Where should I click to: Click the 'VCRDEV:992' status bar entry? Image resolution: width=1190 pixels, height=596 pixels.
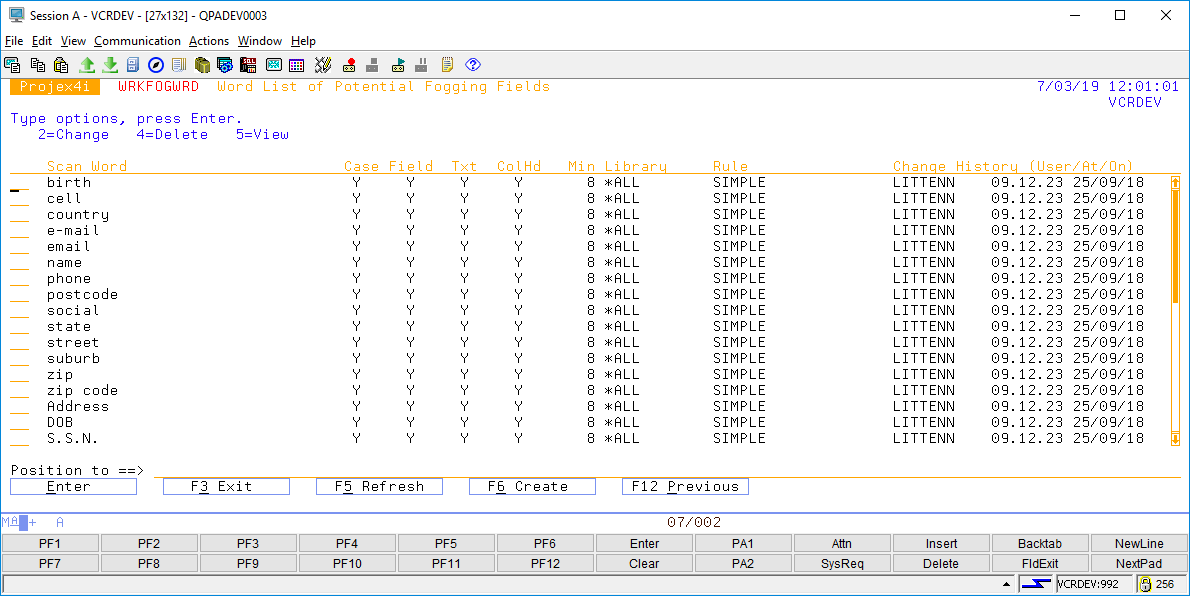click(1094, 584)
